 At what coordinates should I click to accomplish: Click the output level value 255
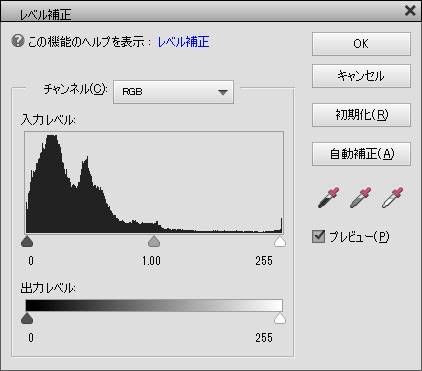coord(264,338)
